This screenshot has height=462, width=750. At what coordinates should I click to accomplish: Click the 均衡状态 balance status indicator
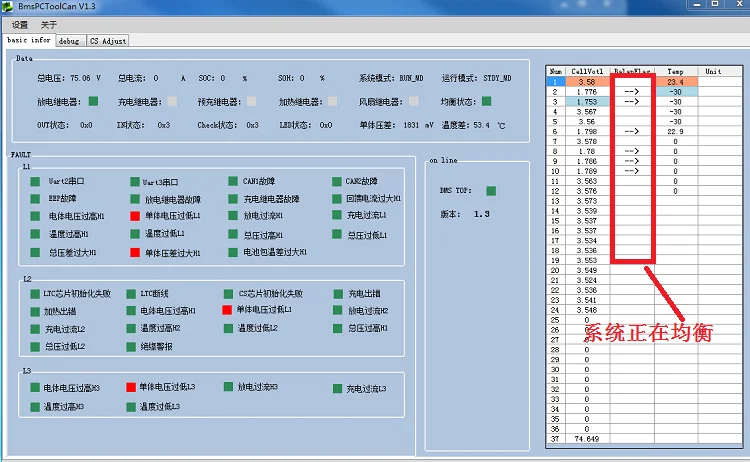tap(486, 101)
